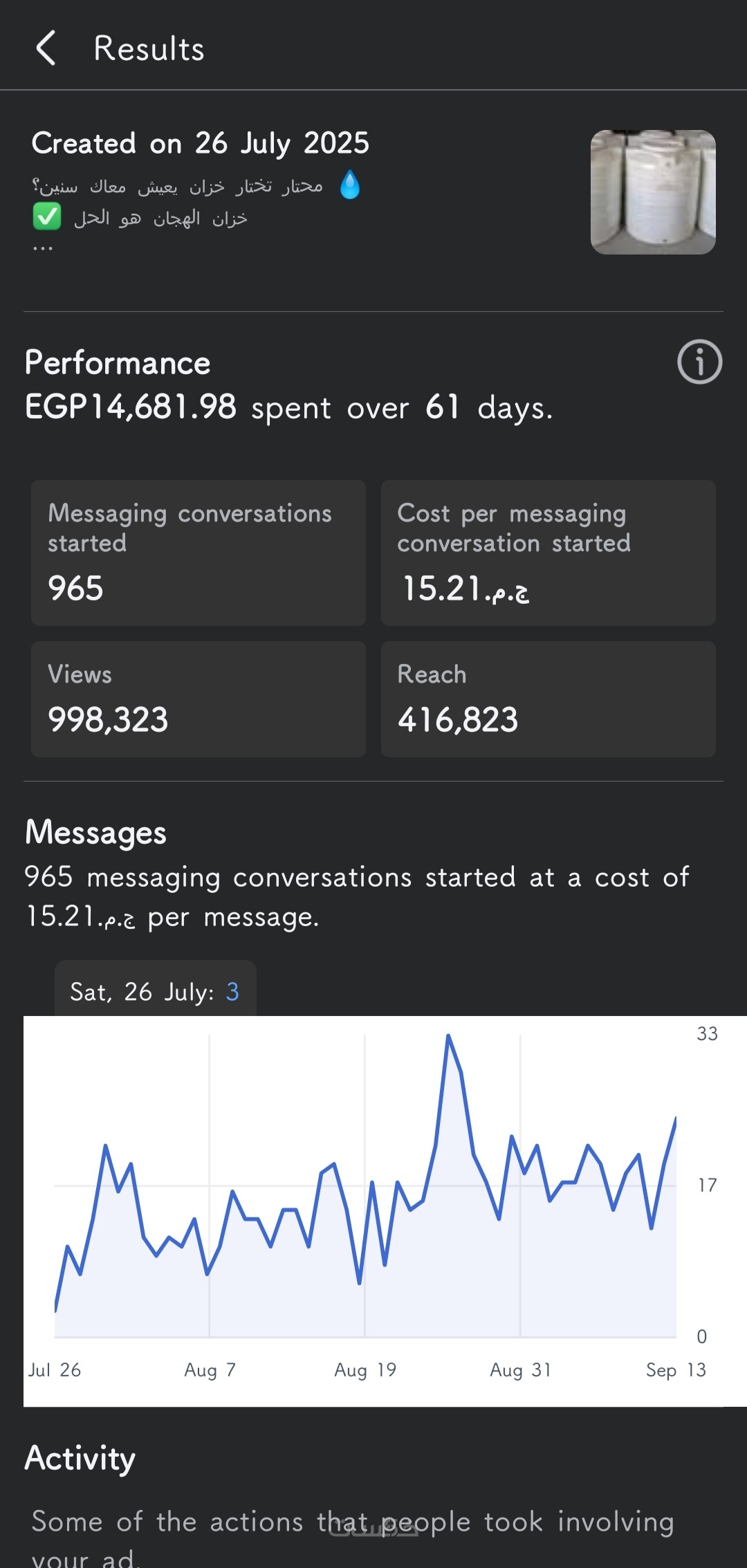The height and width of the screenshot is (1568, 747).
Task: Tap the Messages section heading
Action: [96, 832]
